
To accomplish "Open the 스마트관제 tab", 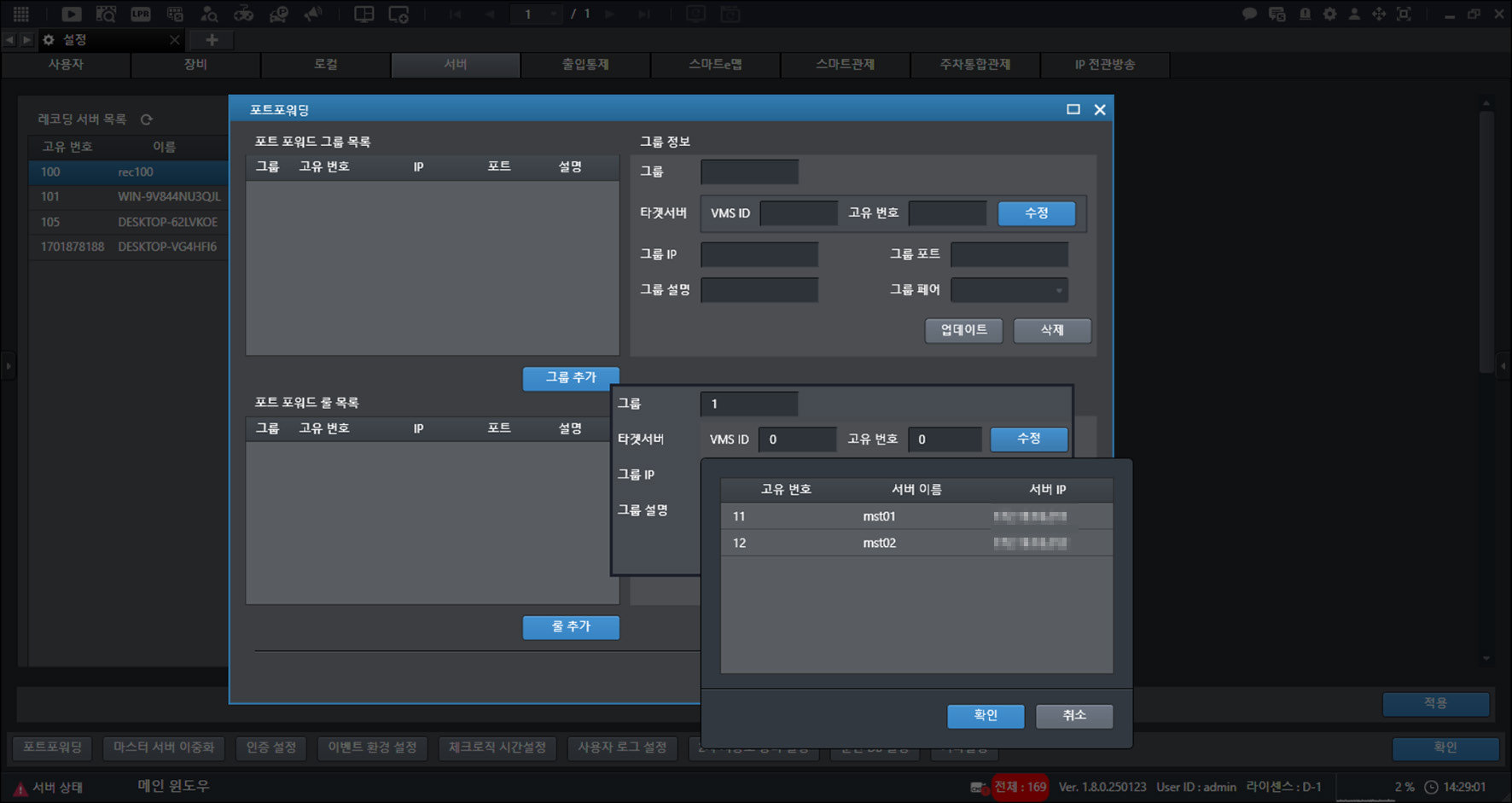I will coord(845,64).
